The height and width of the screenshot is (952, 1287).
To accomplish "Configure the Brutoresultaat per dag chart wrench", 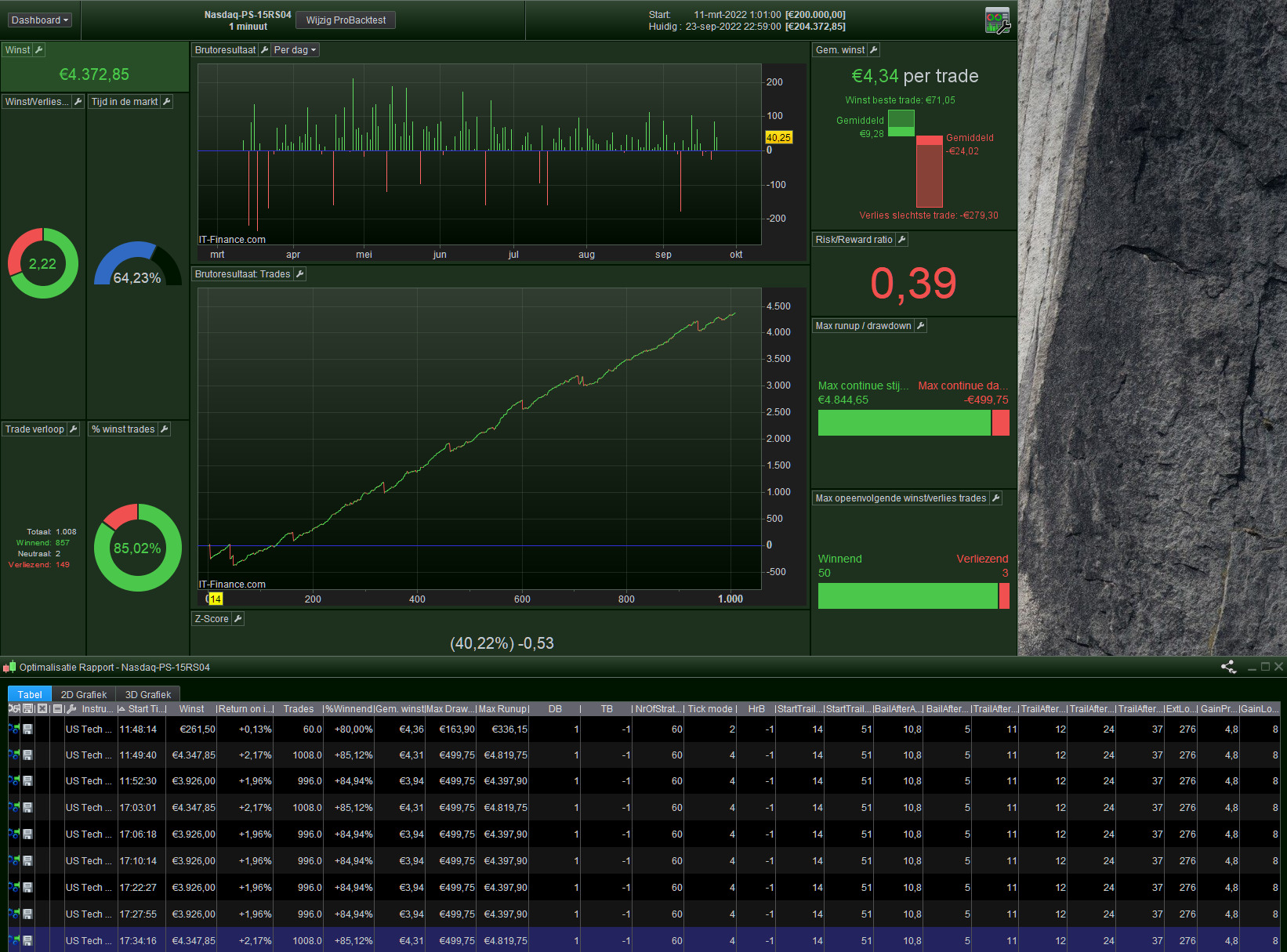I will (264, 50).
